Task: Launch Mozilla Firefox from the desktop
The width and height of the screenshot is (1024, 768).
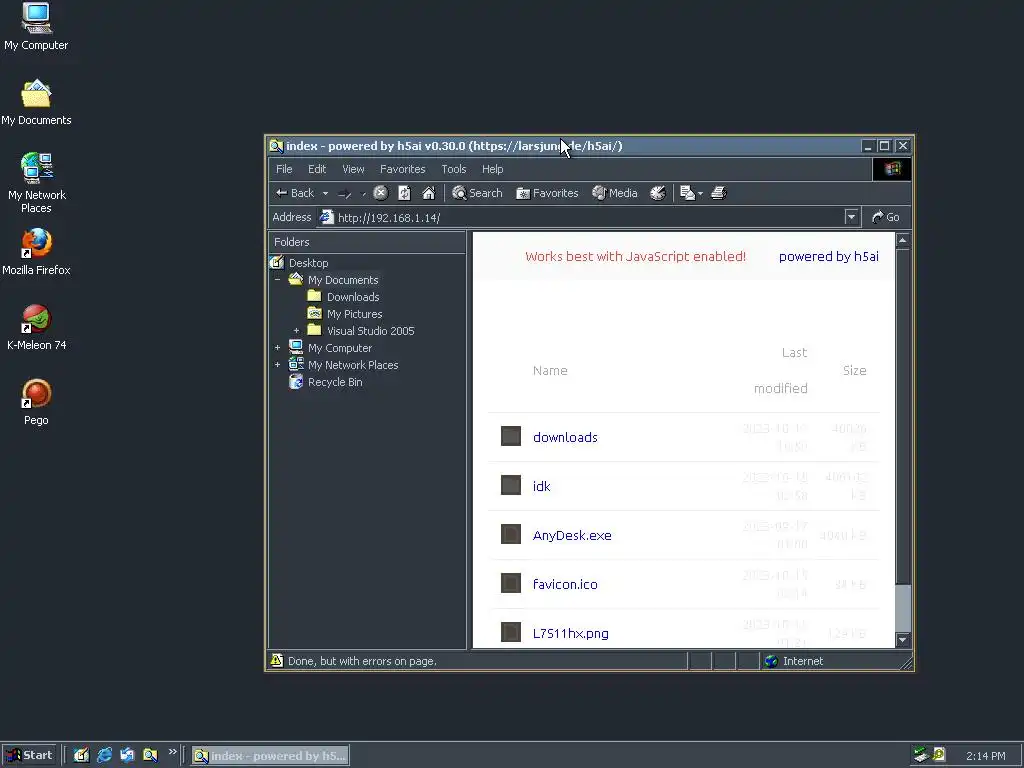Action: (x=36, y=252)
